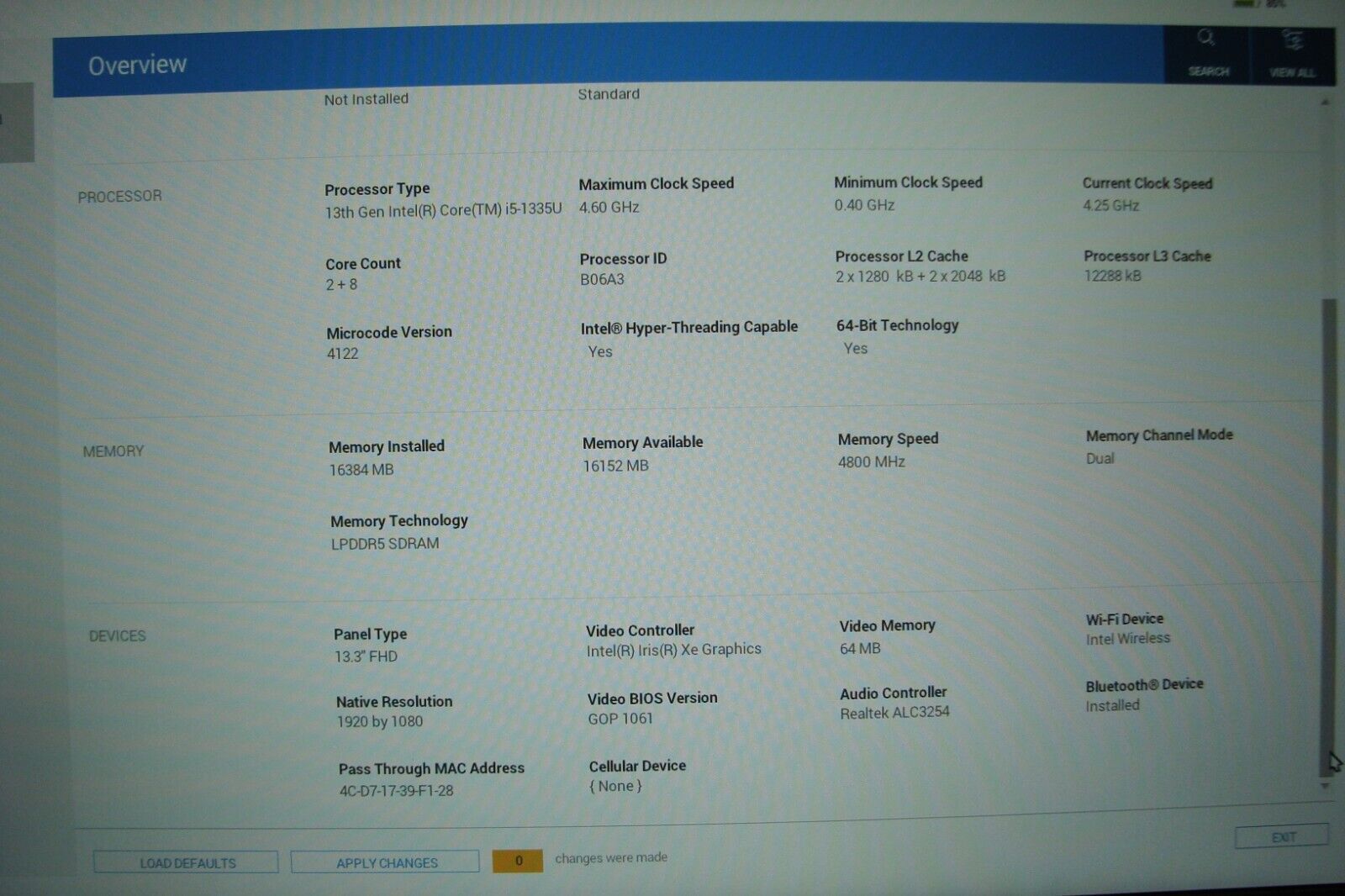Click the Load Defaults button
The image size is (1345, 896).
point(186,862)
